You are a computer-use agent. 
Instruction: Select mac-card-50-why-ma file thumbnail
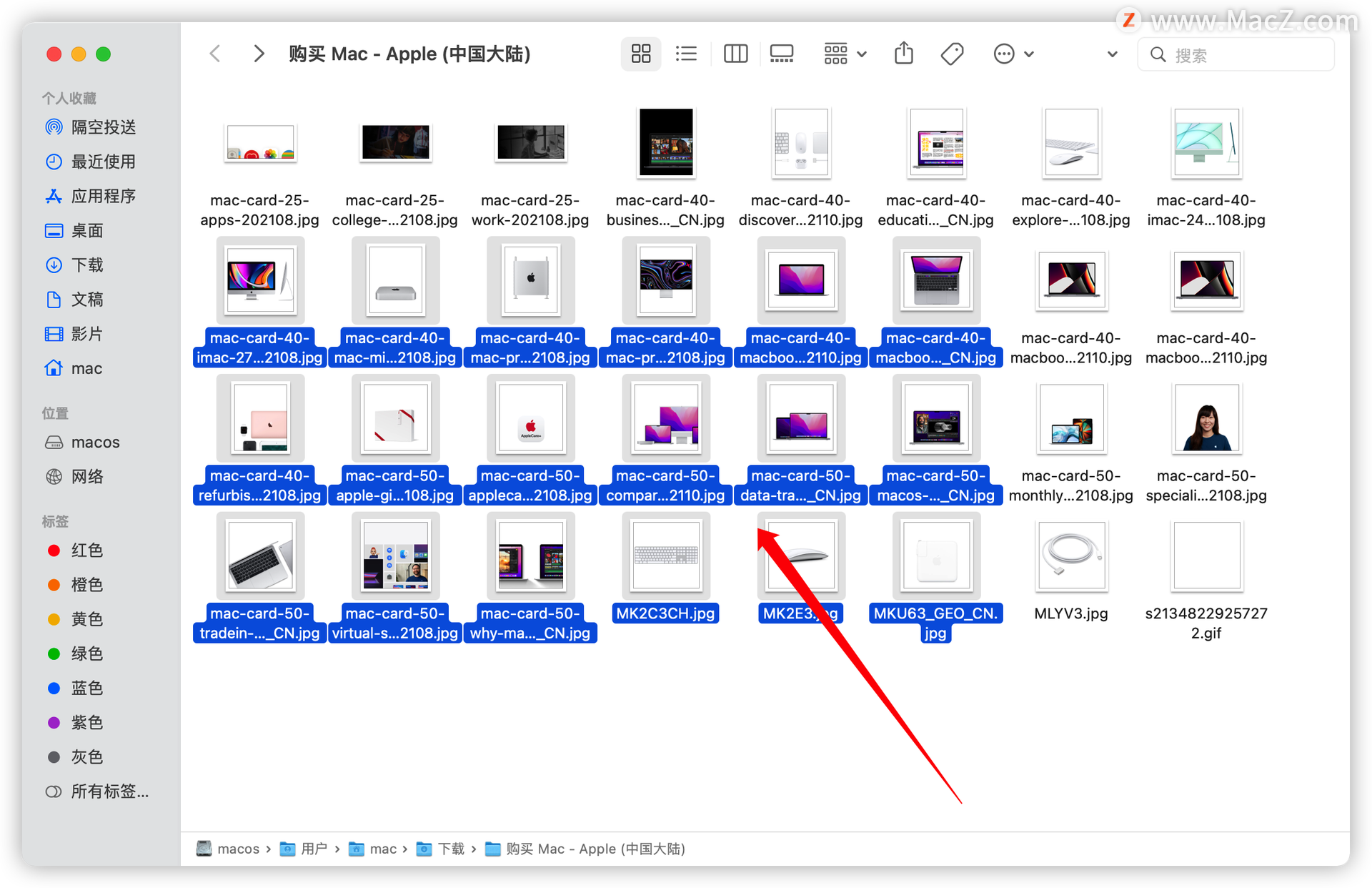click(530, 556)
